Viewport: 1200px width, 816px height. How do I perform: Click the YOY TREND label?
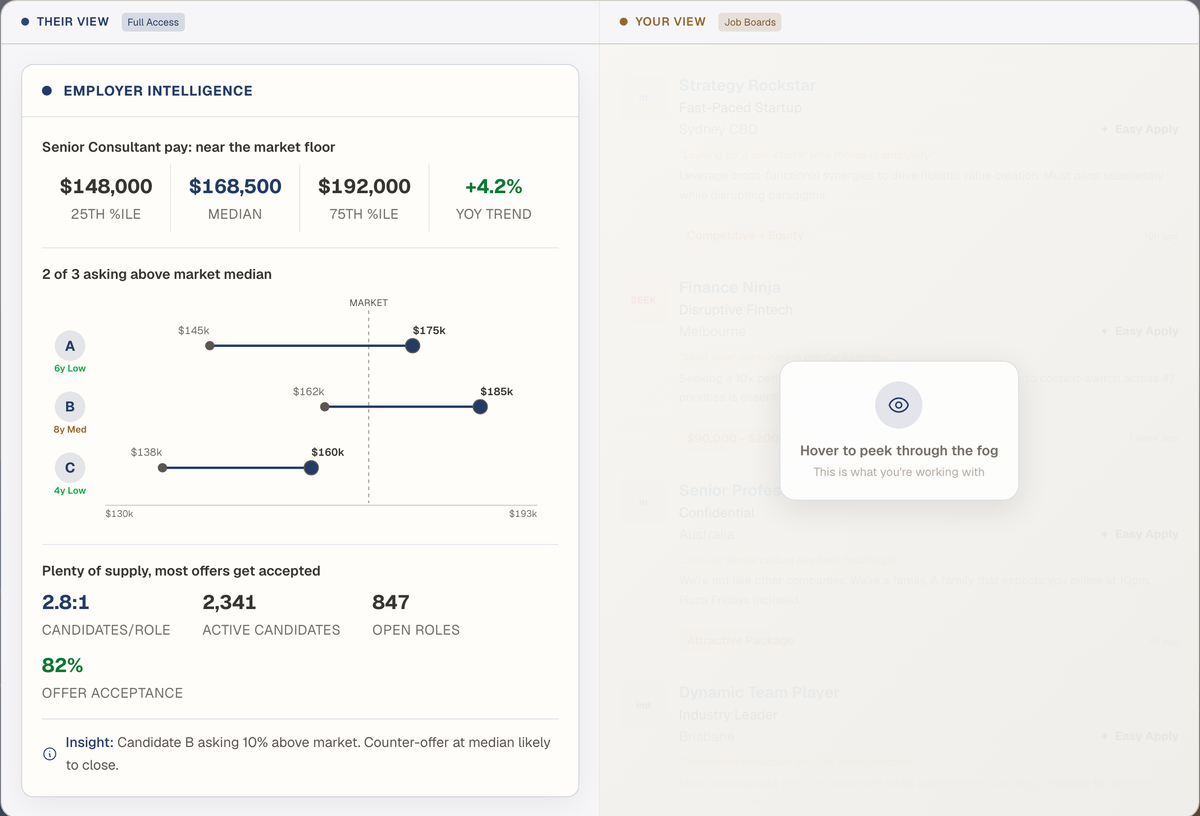tap(493, 214)
